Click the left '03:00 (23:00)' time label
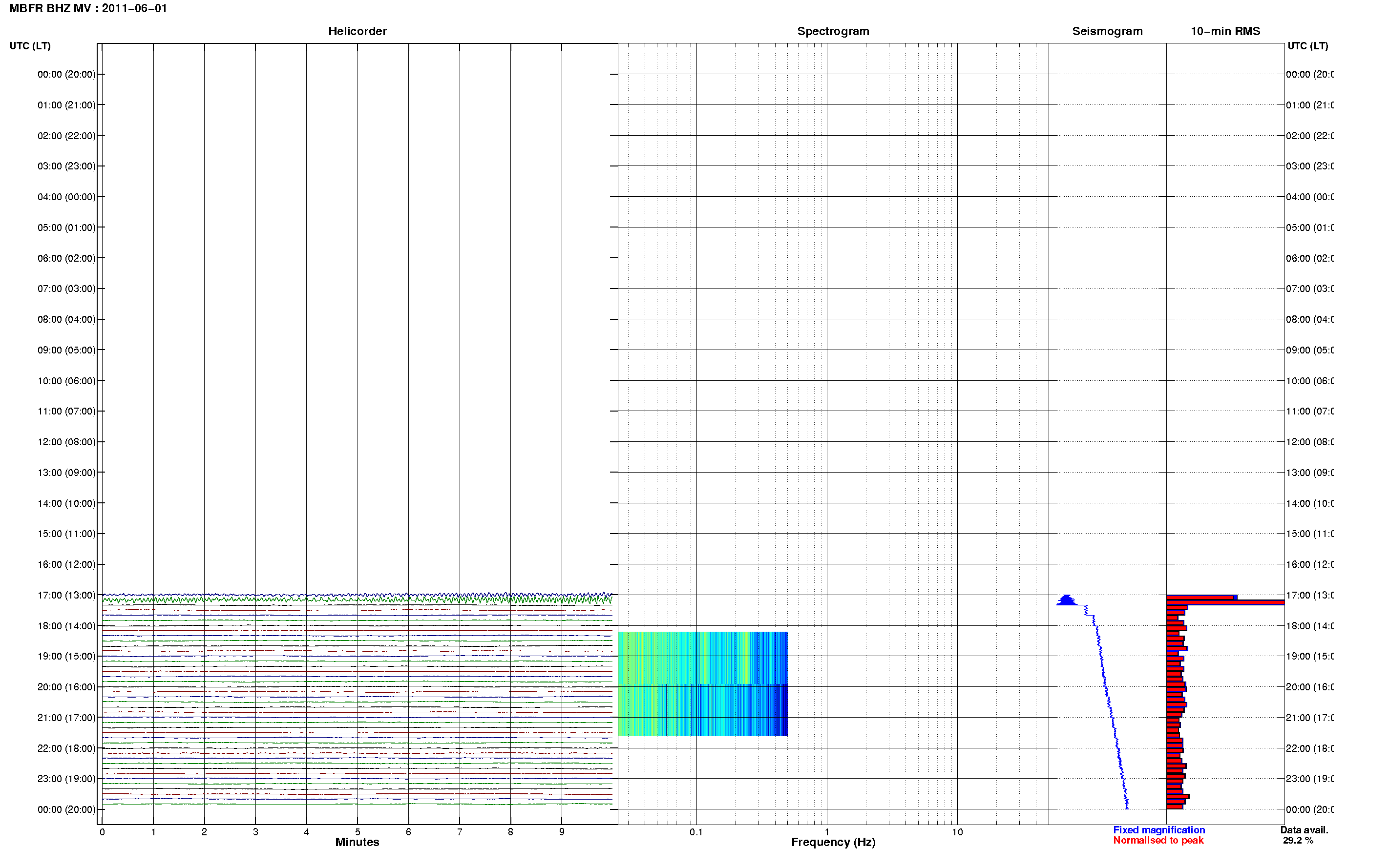Image resolution: width=1389 pixels, height=868 pixels. 66,166
